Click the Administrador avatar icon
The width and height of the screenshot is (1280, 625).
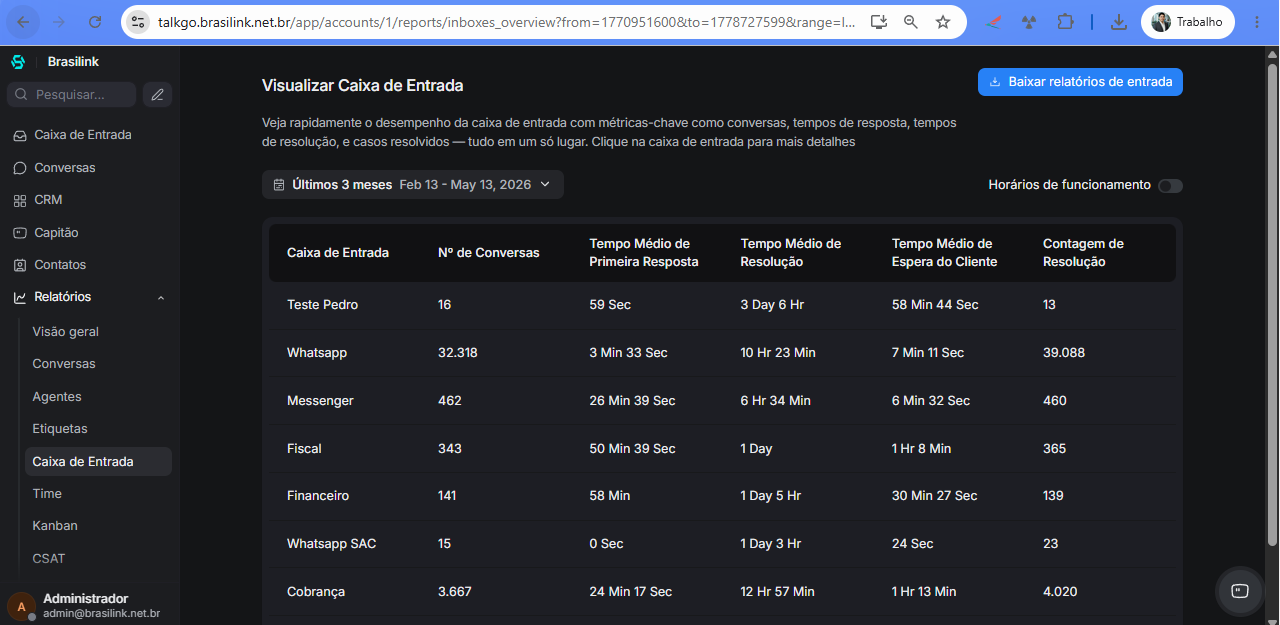[21, 606]
